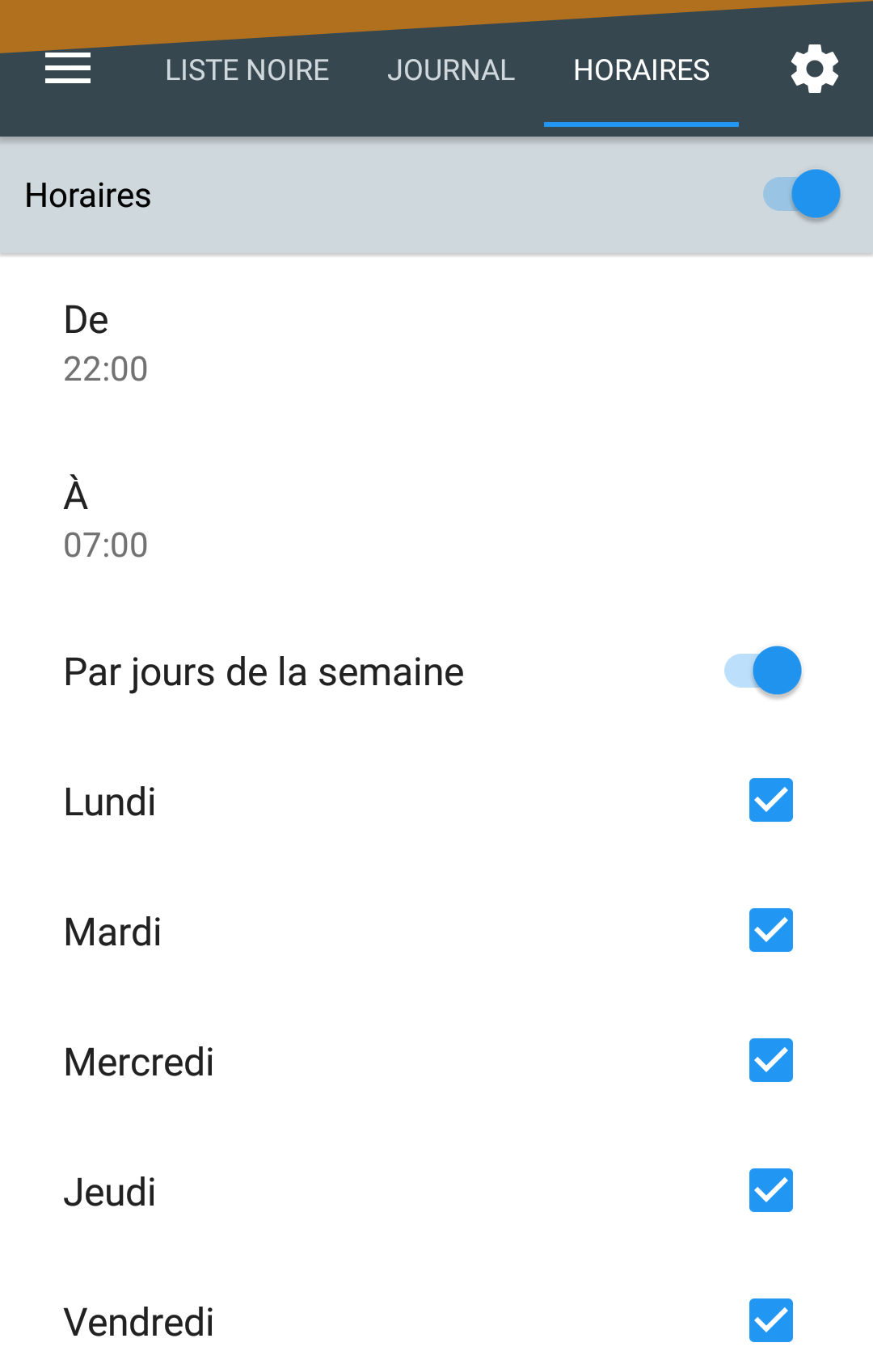Open the hamburger navigation menu
Image resolution: width=873 pixels, height=1372 pixels.
tap(68, 69)
